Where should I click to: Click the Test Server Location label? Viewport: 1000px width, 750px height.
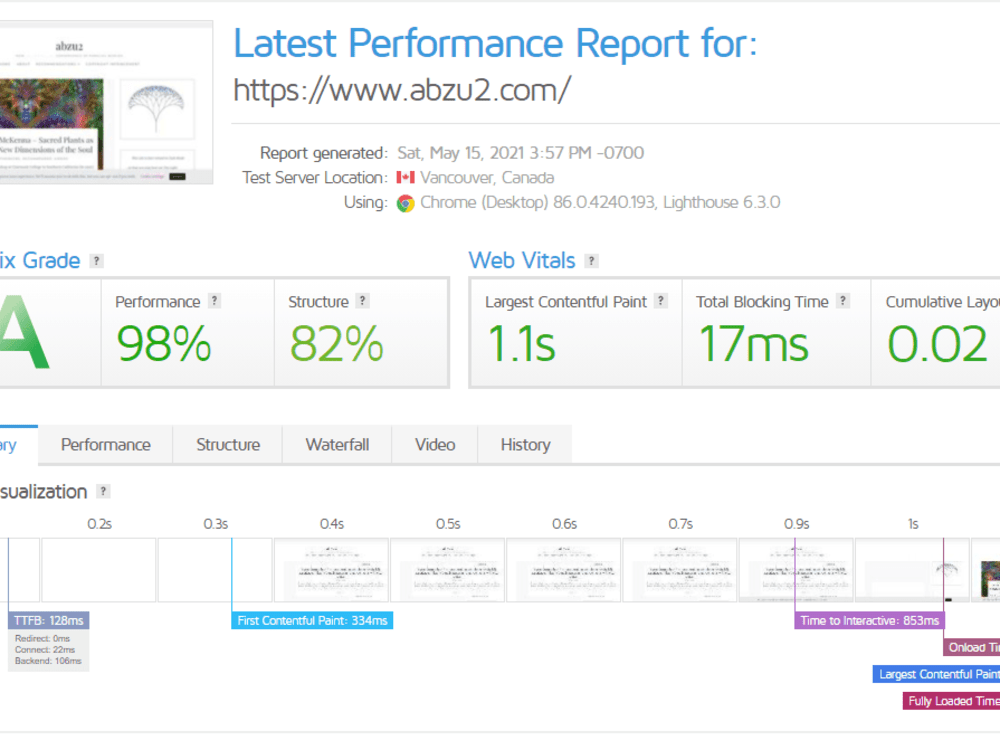tap(314, 177)
